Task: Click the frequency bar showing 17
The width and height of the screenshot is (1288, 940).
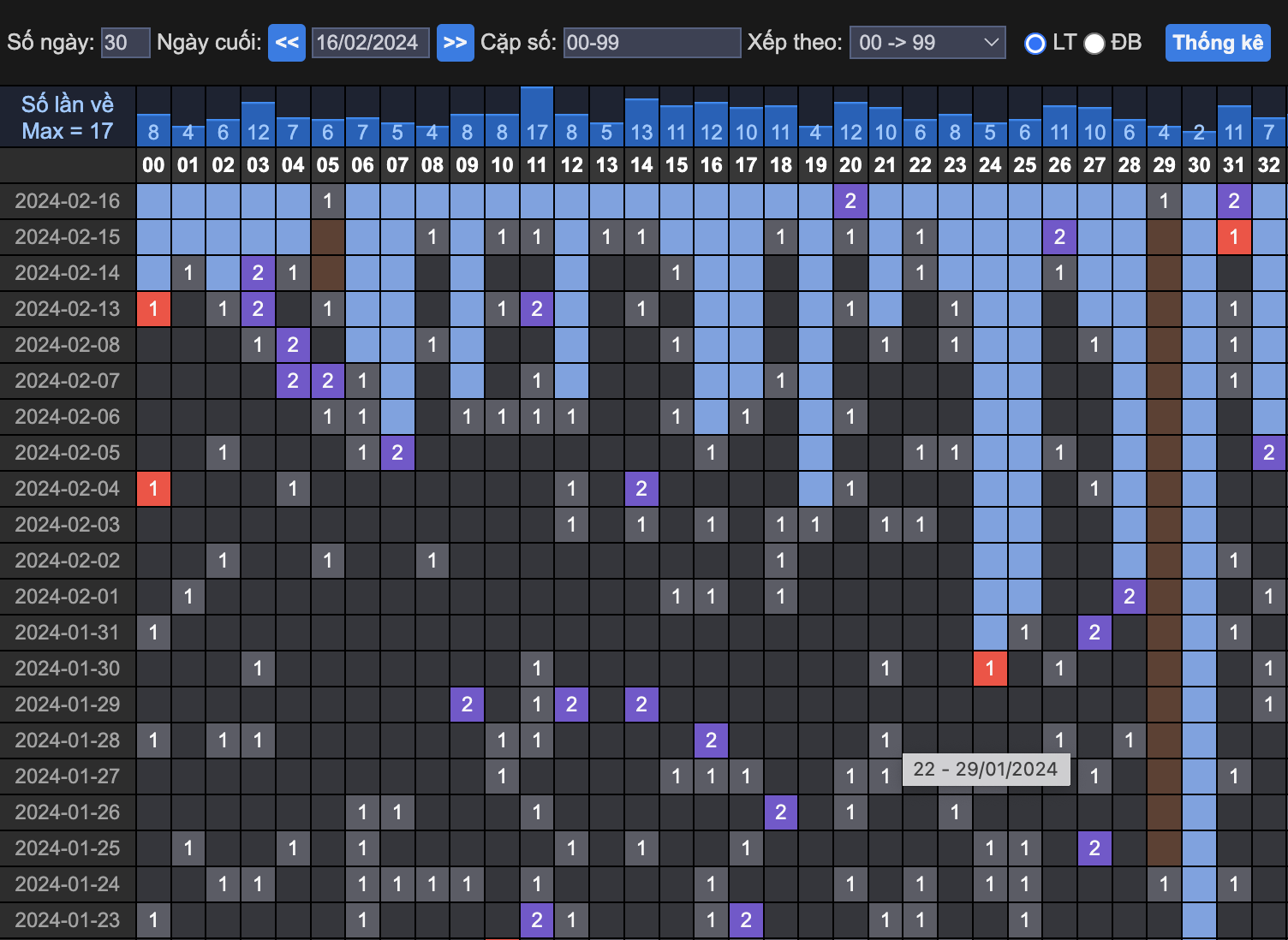Action: pyautogui.click(x=537, y=117)
